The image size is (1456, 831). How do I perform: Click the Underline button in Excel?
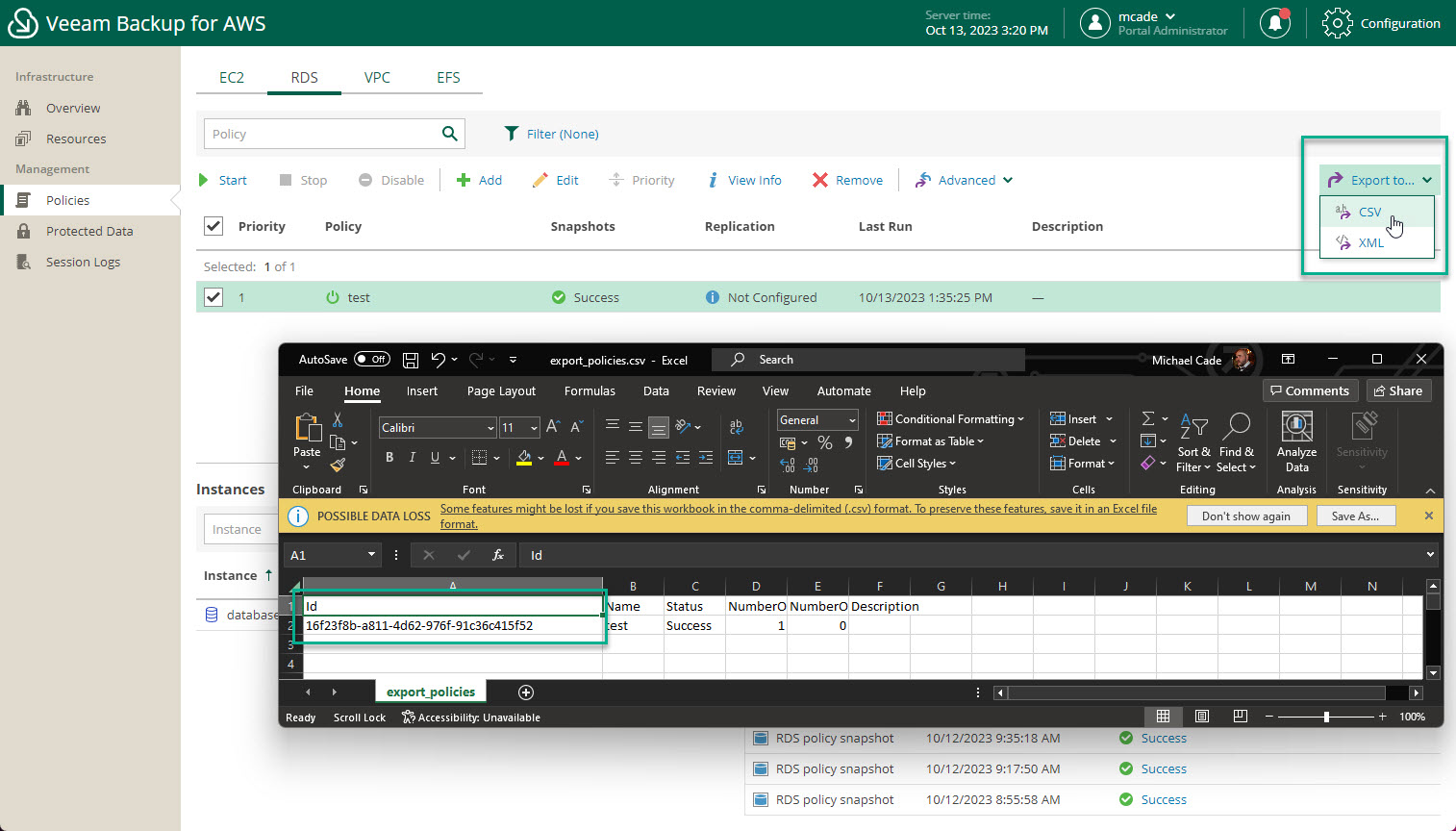coord(436,458)
